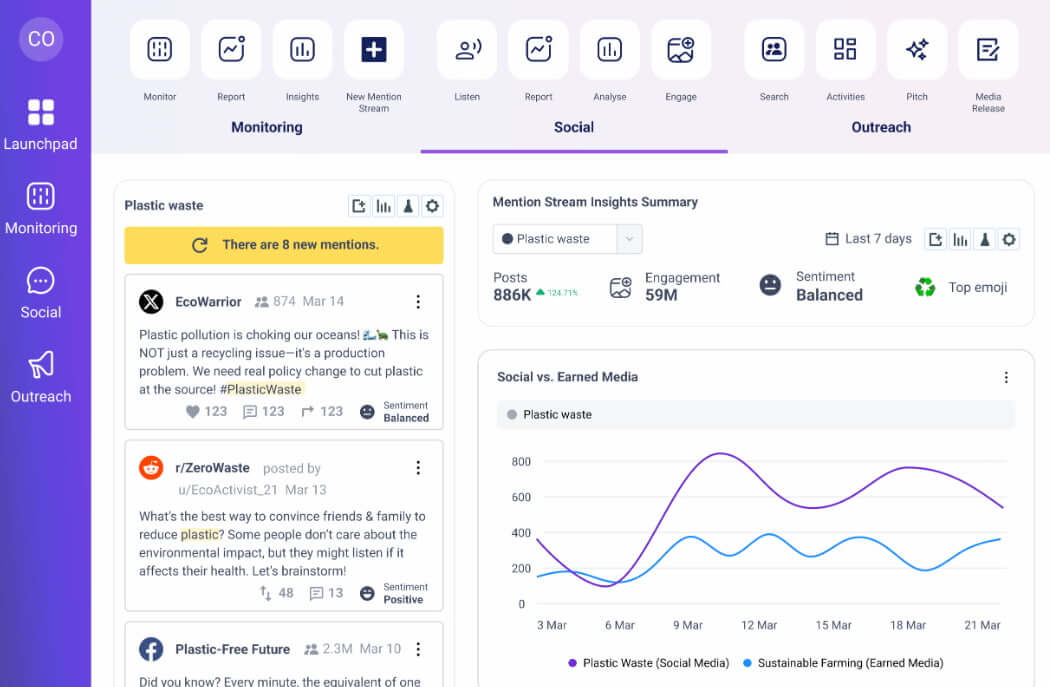Click the filter icon on Mention Stream Insights
The image size is (1050, 687).
tap(984, 239)
